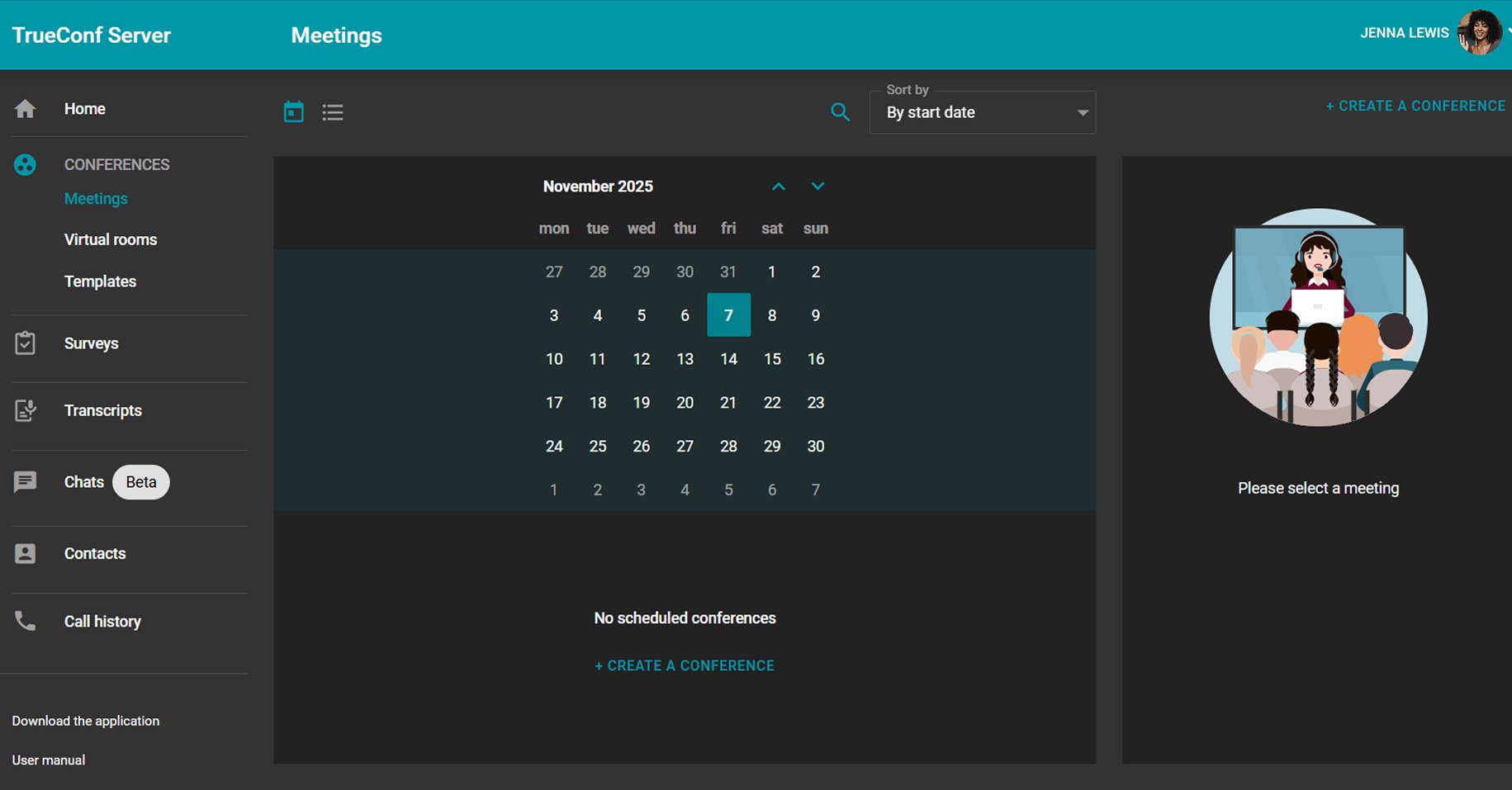Click the Home house icon
1512x790 pixels.
(25, 109)
